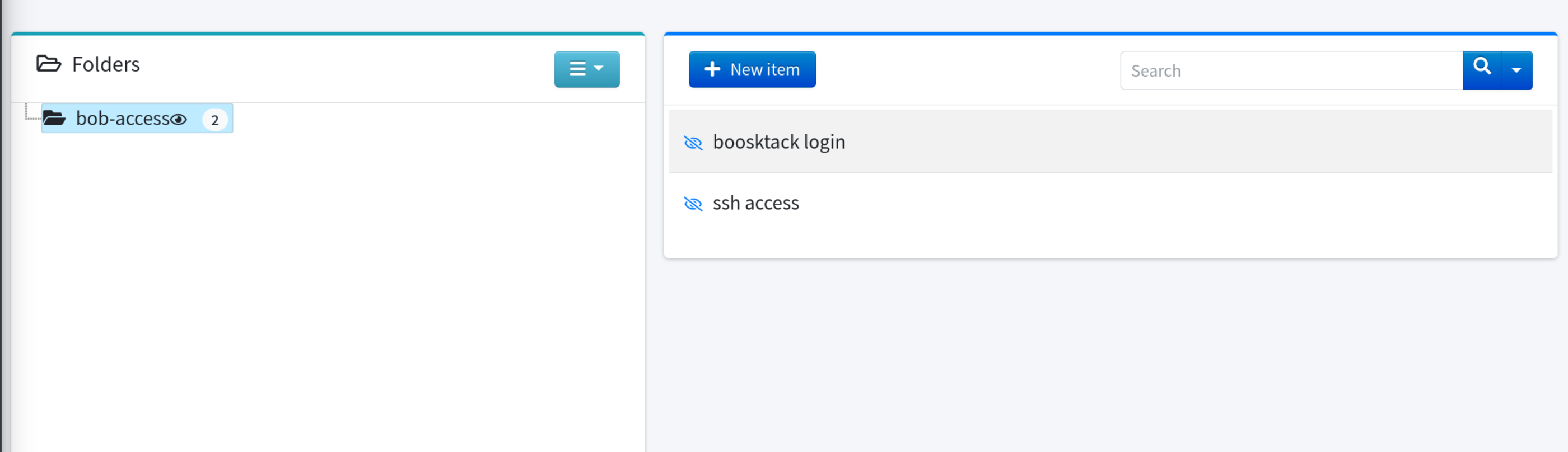The image size is (1568, 452).
Task: Click the bob-access folder icon
Action: (55, 119)
